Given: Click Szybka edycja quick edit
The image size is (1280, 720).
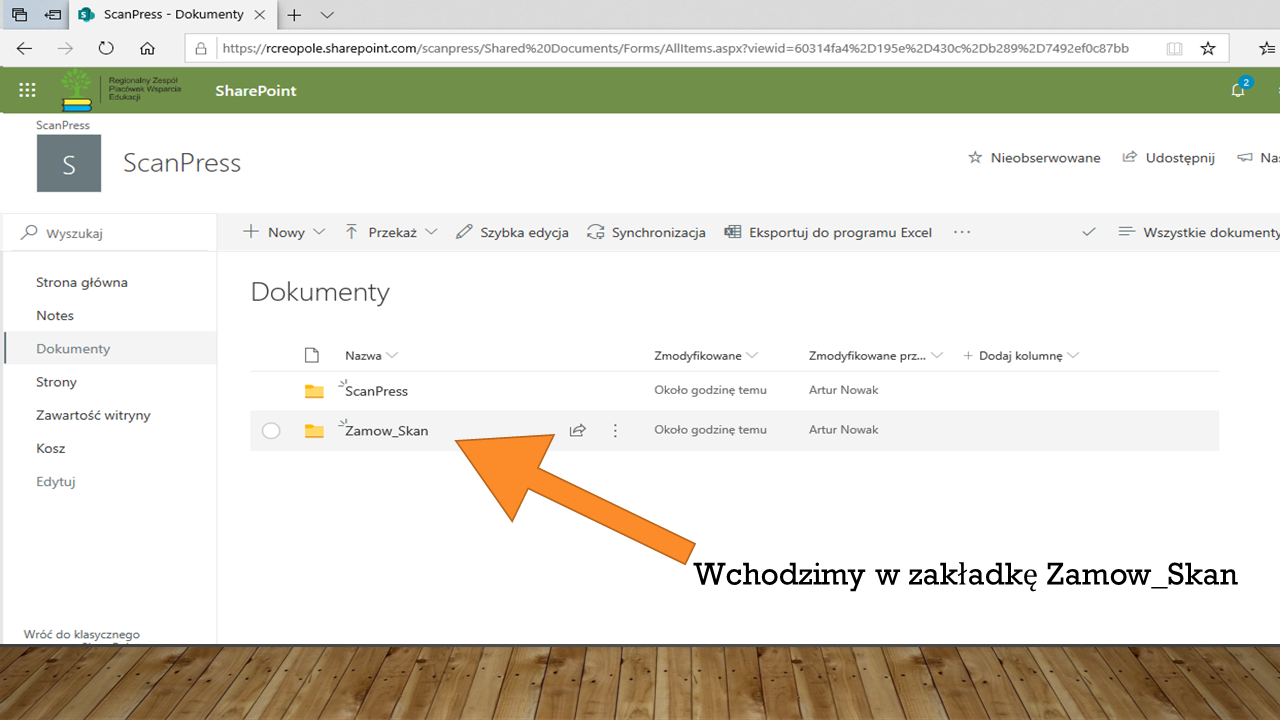Looking at the screenshot, I should 512,232.
